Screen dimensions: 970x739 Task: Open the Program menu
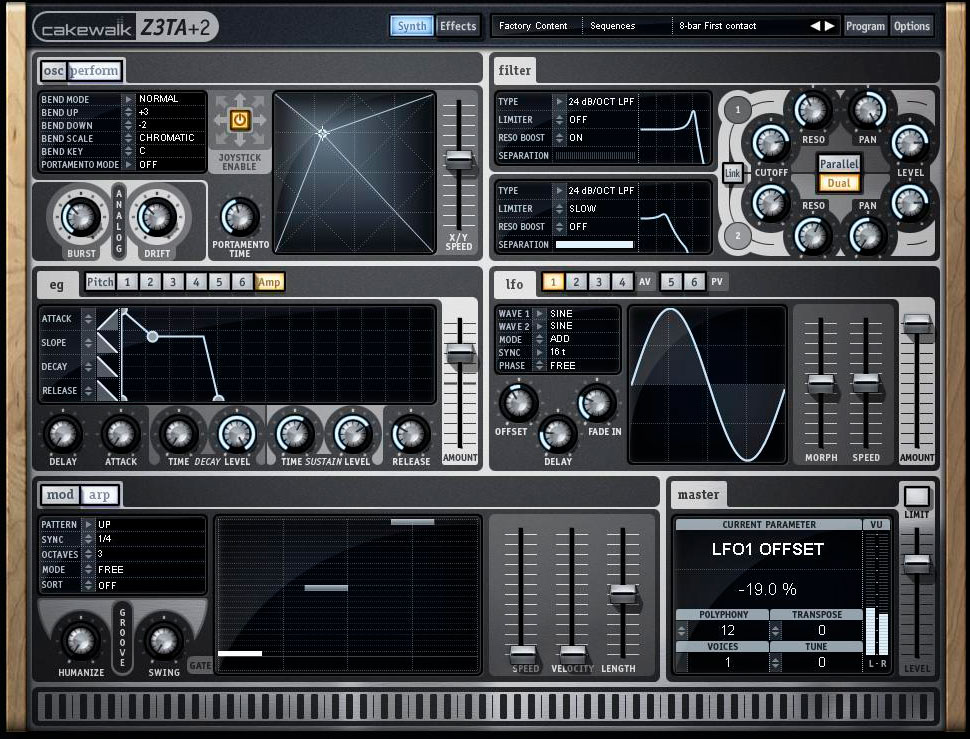(865, 26)
